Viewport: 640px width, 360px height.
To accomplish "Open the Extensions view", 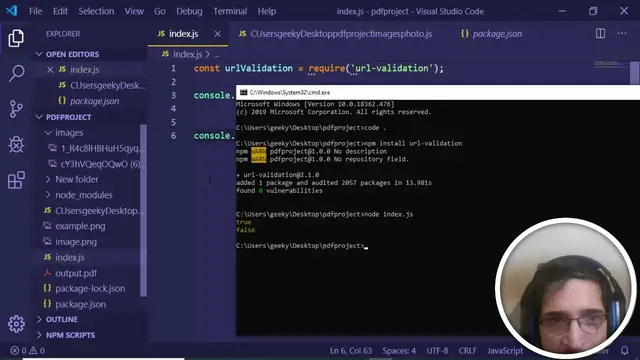I will 16,180.
